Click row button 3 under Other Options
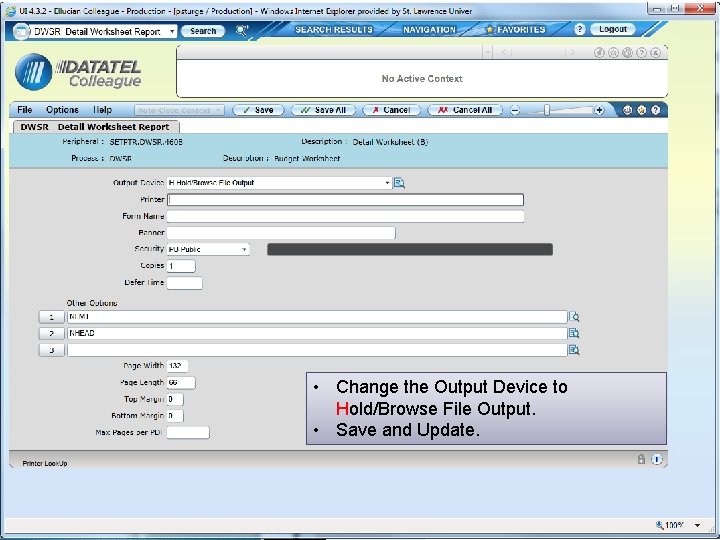Viewport: 720px width, 540px height. 51,350
